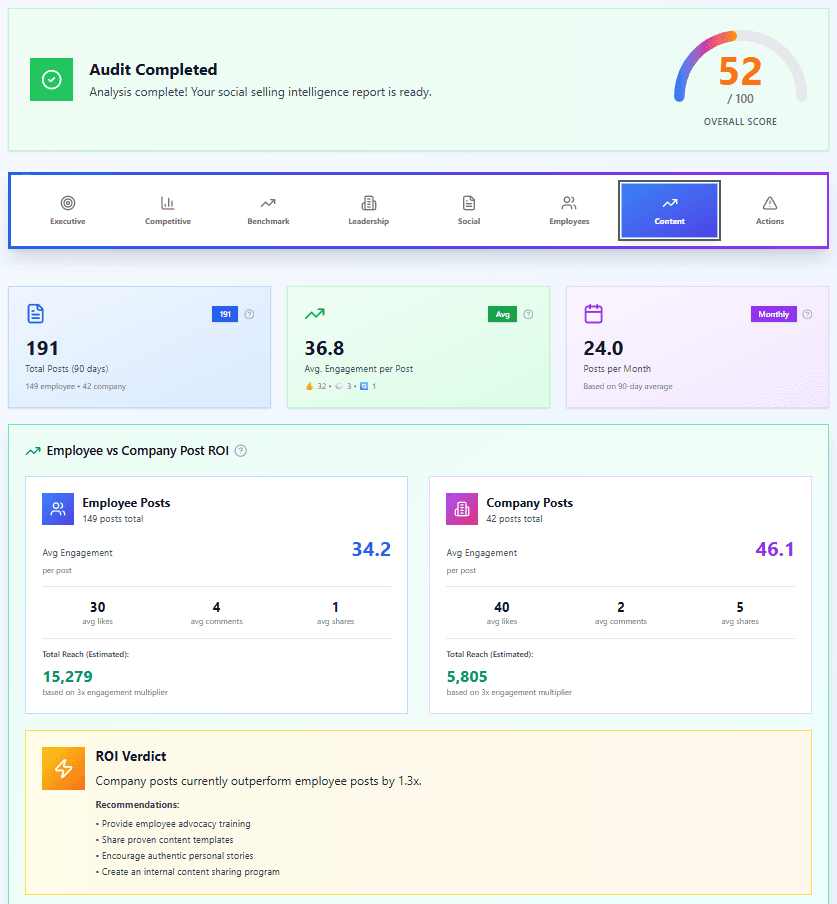Click the OVERALL SCORE label

740,122
